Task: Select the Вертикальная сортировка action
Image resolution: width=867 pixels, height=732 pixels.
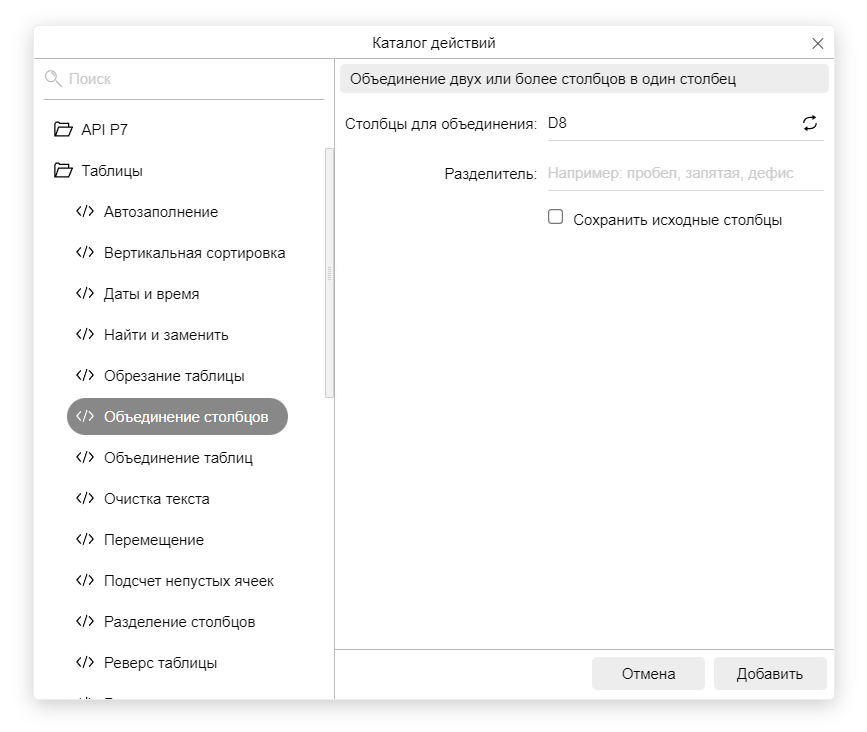Action: pos(194,253)
